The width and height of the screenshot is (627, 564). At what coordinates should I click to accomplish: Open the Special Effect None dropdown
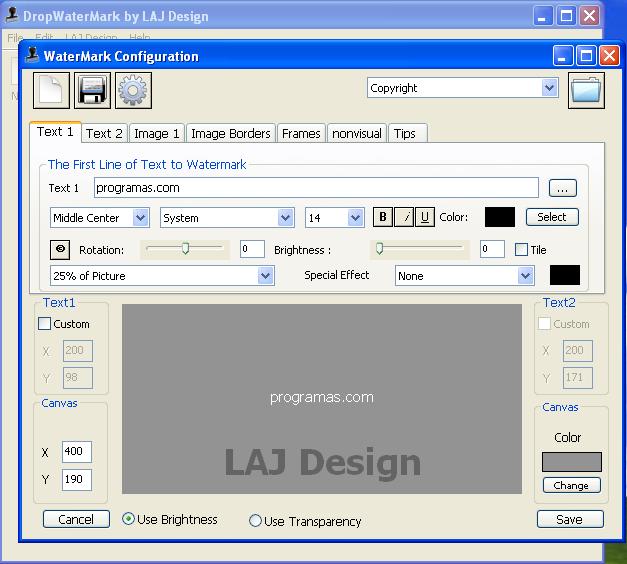pos(525,276)
